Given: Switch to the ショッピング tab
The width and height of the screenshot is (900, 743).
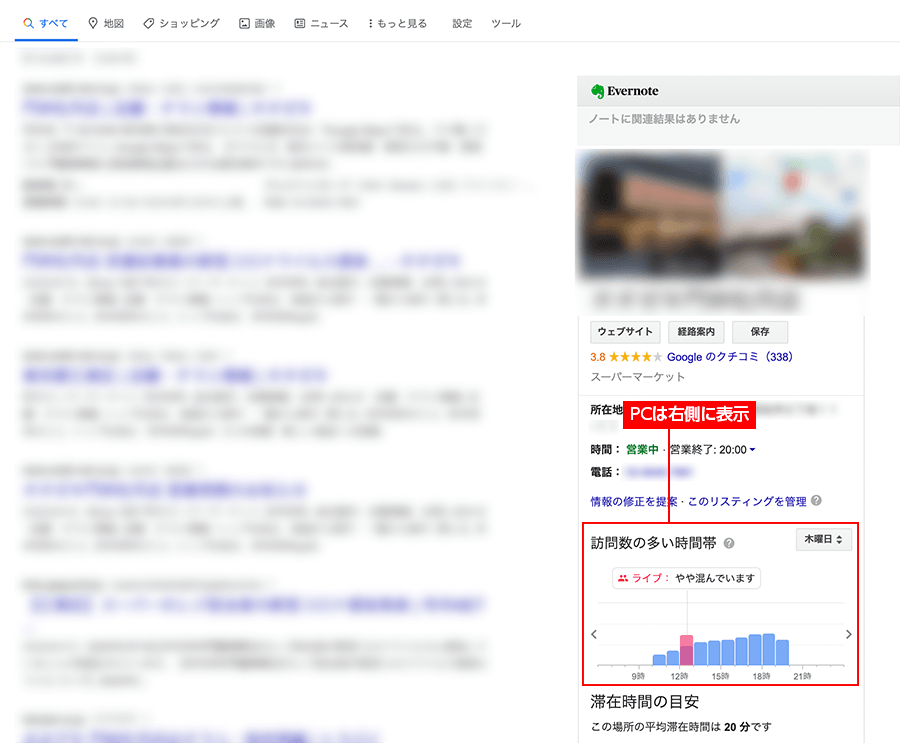Looking at the screenshot, I should point(181,24).
